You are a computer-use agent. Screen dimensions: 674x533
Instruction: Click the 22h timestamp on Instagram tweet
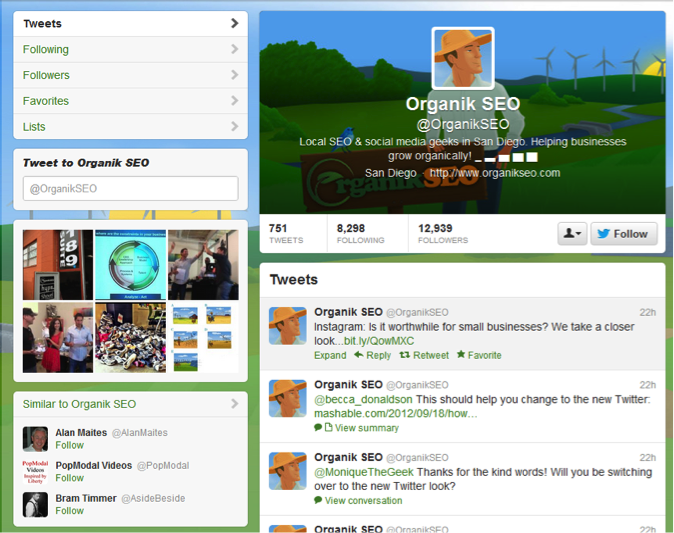click(647, 312)
